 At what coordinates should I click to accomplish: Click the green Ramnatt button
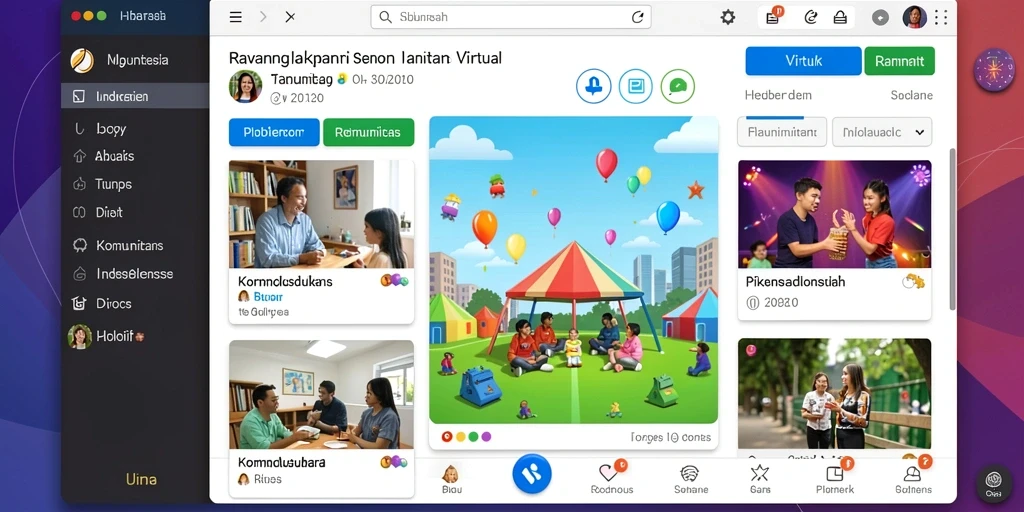point(899,61)
